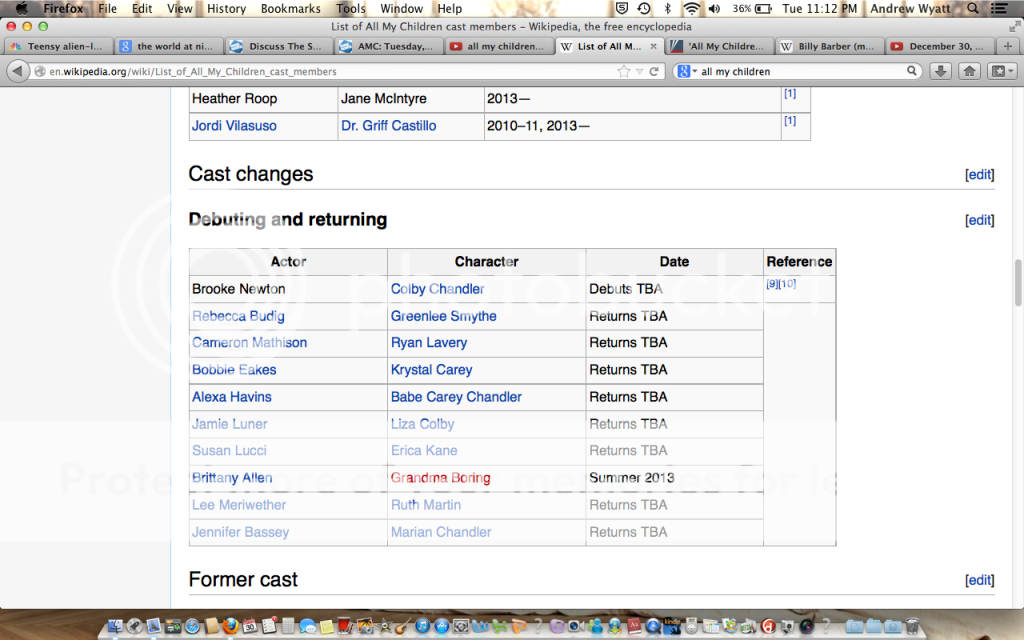Screen dimensions: 1024x640
Task: Launch Firefox from the Dock
Action: coord(229,626)
